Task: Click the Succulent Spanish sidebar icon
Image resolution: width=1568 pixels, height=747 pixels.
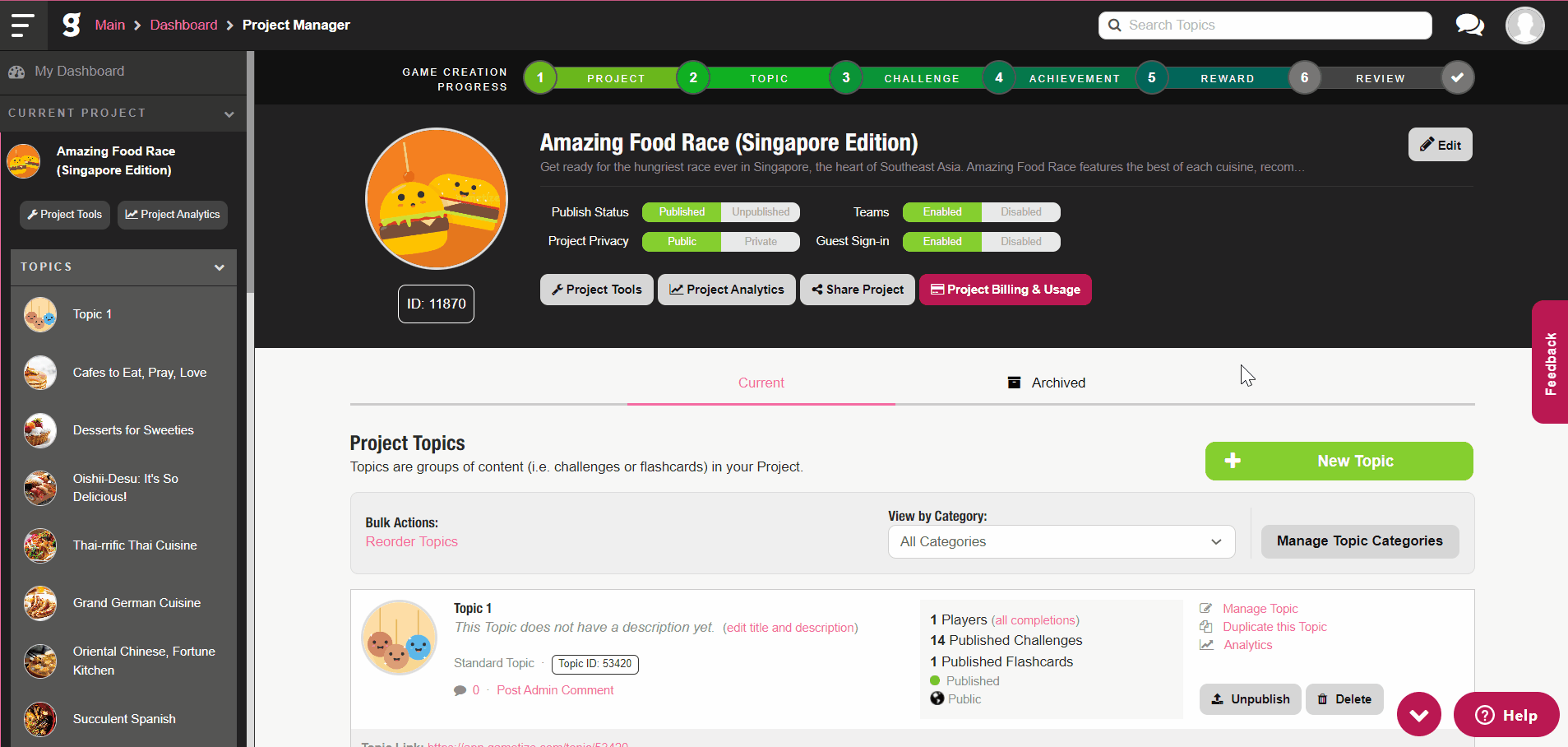Action: (40, 719)
